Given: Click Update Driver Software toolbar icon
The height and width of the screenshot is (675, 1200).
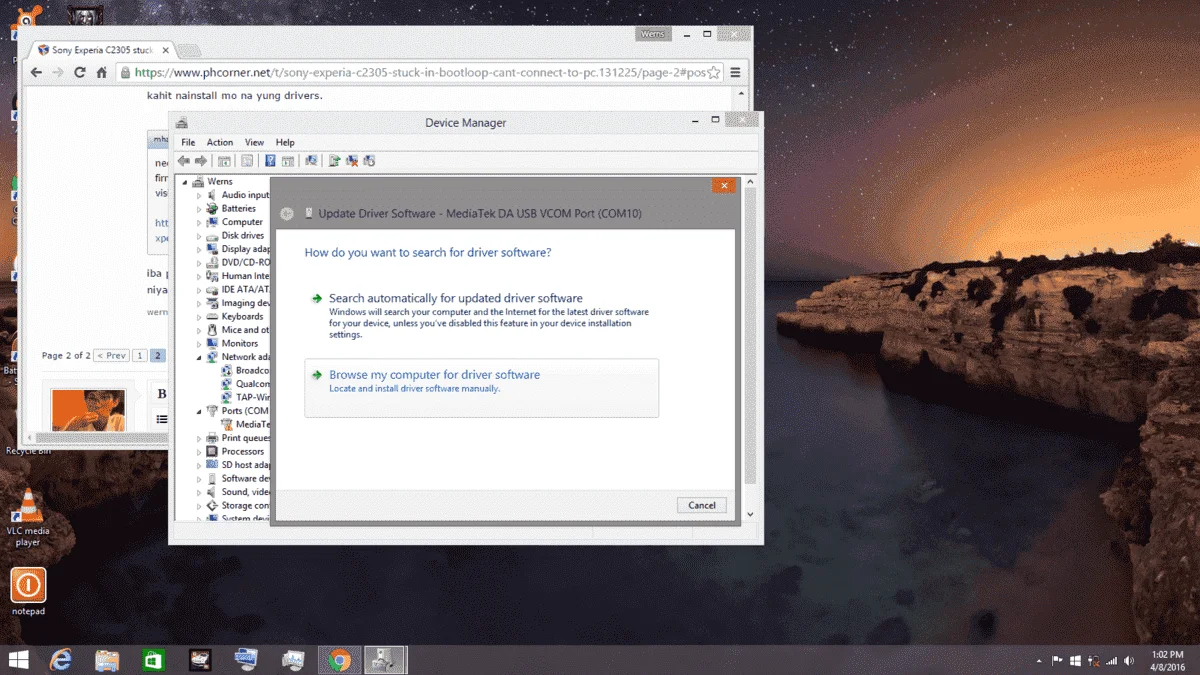Looking at the screenshot, I should point(335,161).
